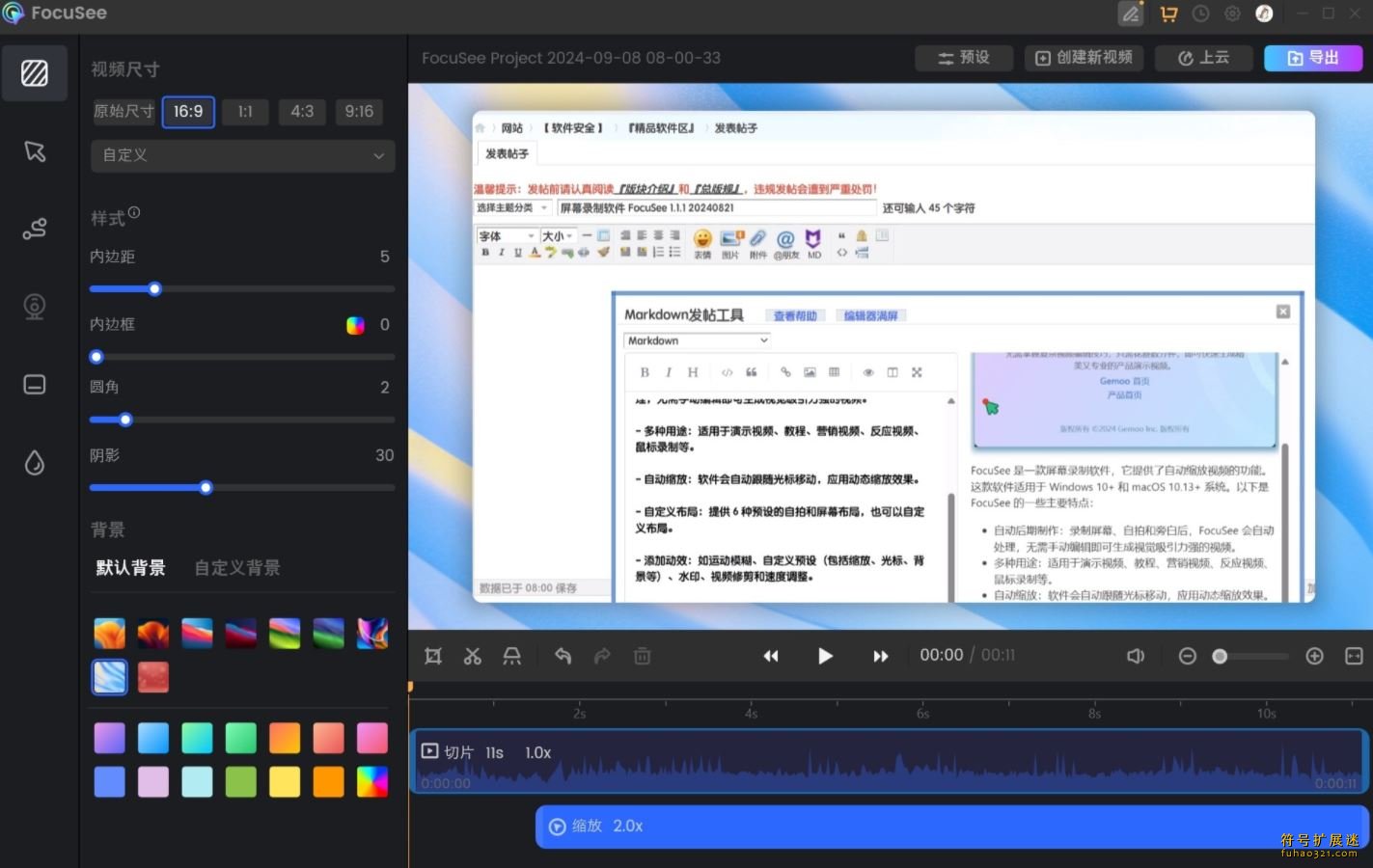Open the user account avatar
The width and height of the screenshot is (1373, 868).
tap(1264, 14)
